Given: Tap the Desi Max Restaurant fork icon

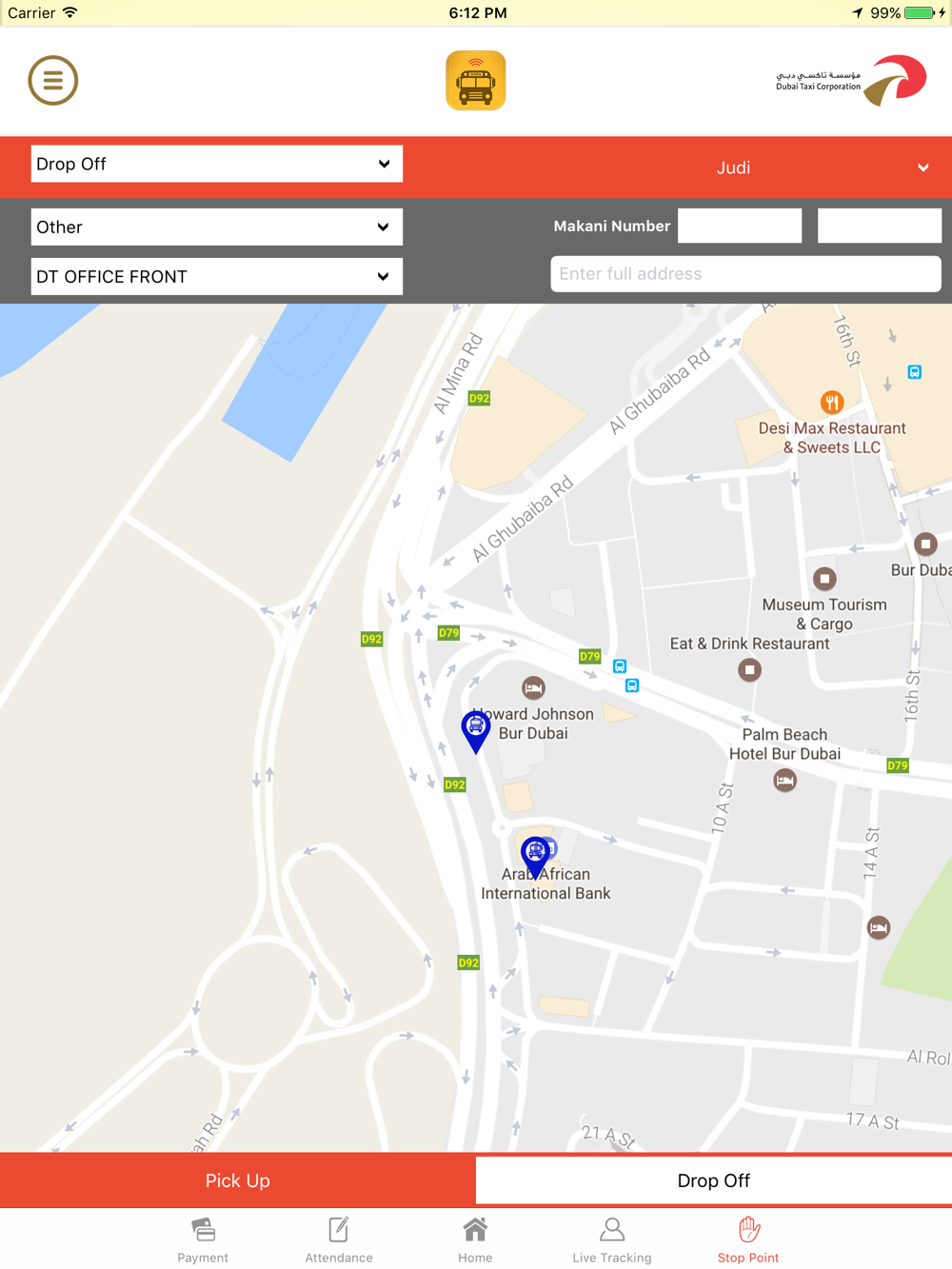Looking at the screenshot, I should coord(832,403).
